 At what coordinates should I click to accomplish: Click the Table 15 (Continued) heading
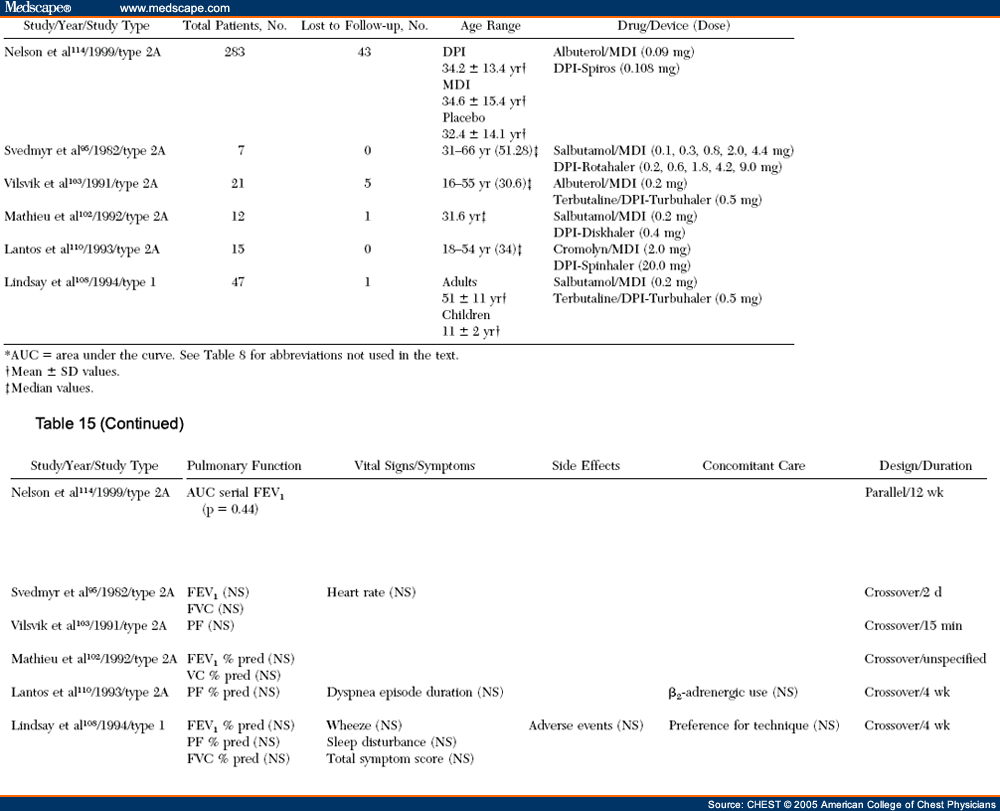(x=108, y=423)
